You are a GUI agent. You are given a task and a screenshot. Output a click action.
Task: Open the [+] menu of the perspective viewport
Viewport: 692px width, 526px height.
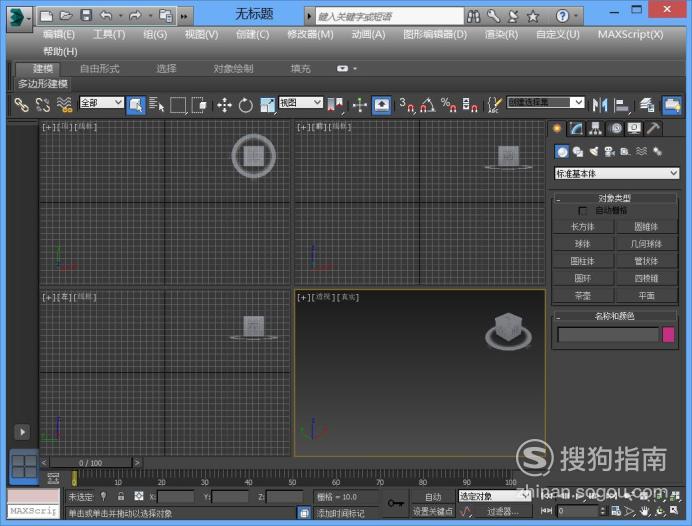[x=304, y=298]
